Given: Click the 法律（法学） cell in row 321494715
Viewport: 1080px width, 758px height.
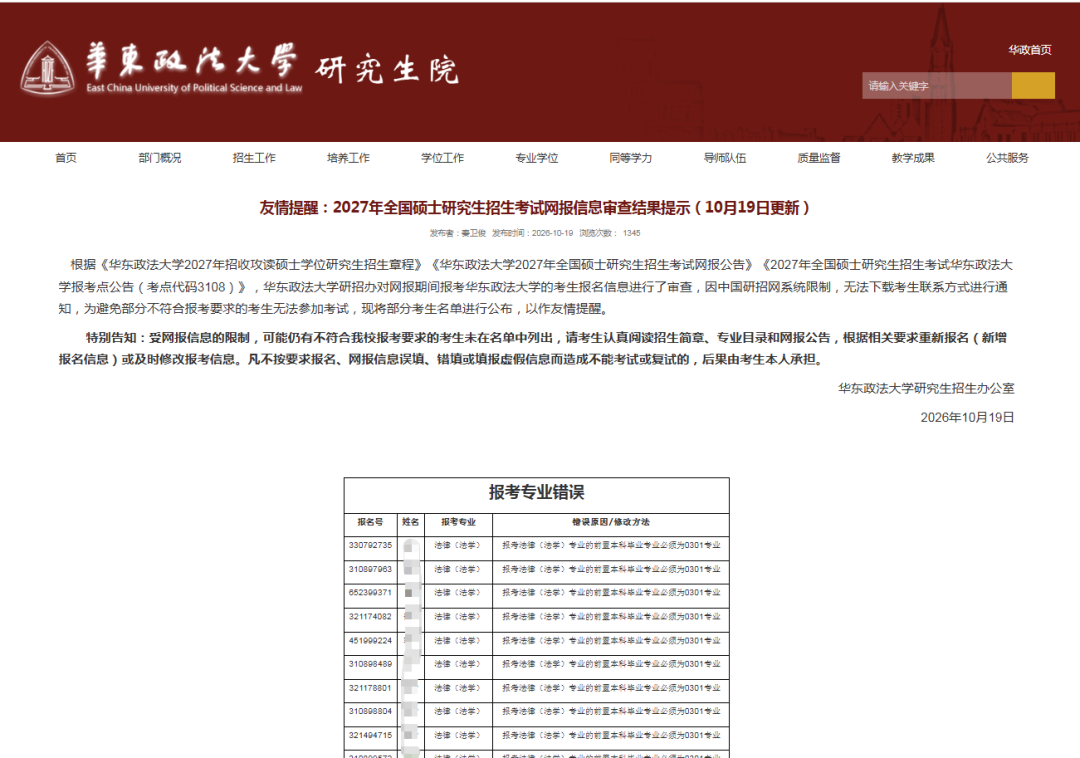Looking at the screenshot, I should click(457, 736).
